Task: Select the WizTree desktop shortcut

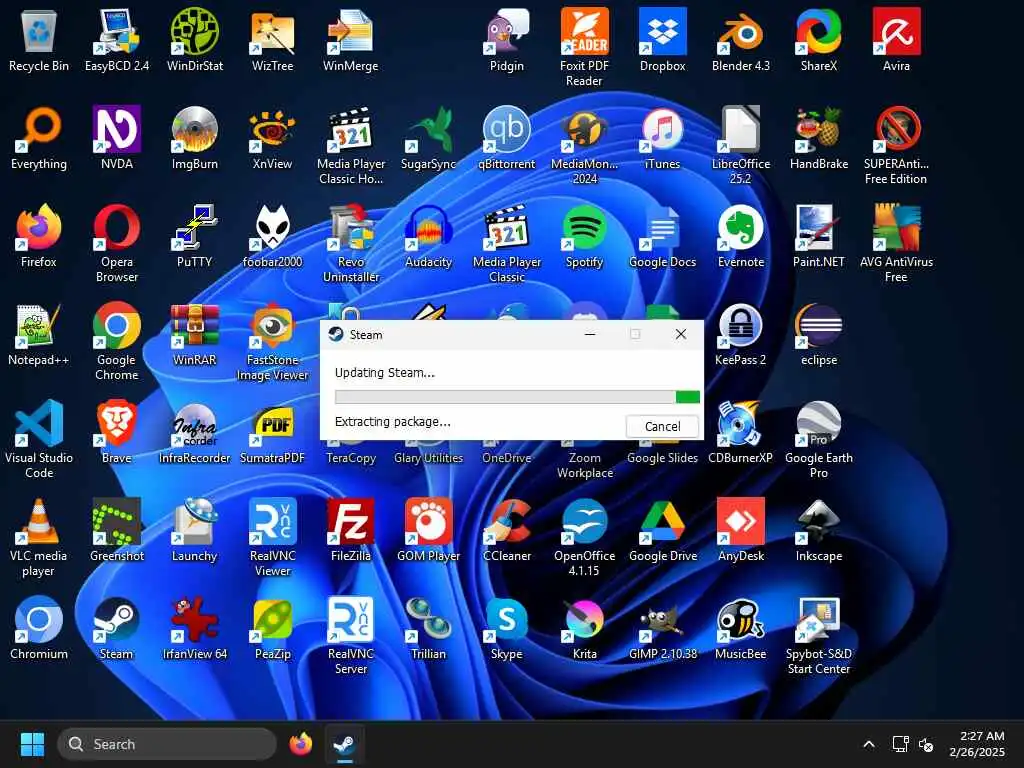Action: (272, 39)
